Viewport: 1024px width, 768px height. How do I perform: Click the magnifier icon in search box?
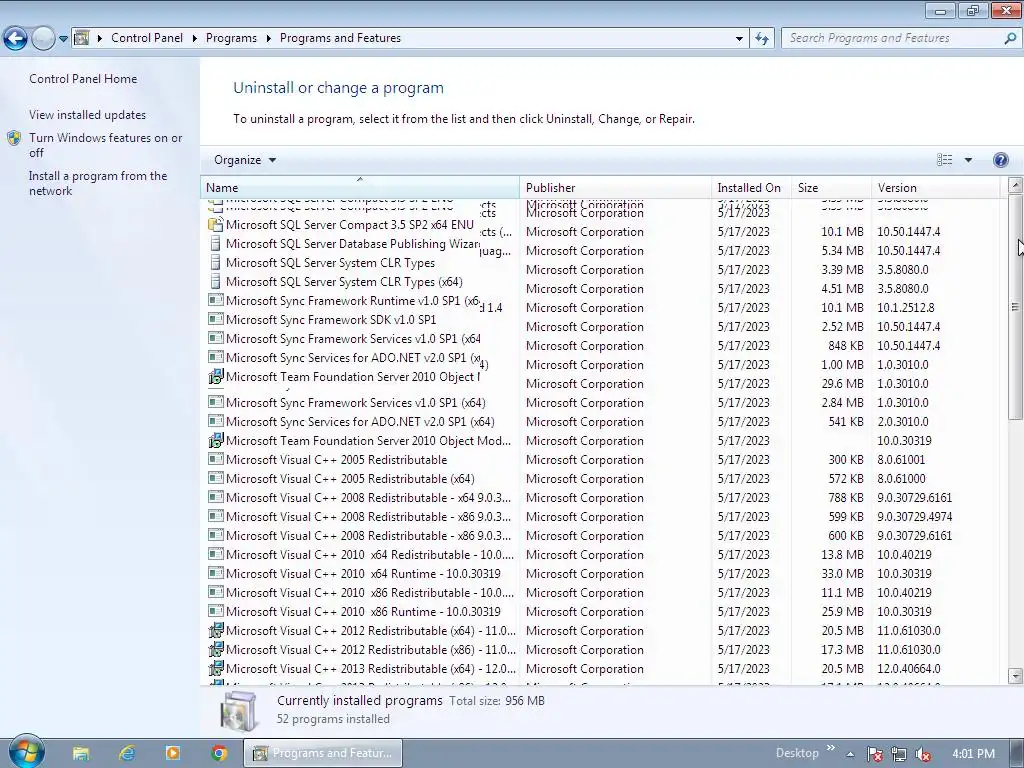point(1010,38)
